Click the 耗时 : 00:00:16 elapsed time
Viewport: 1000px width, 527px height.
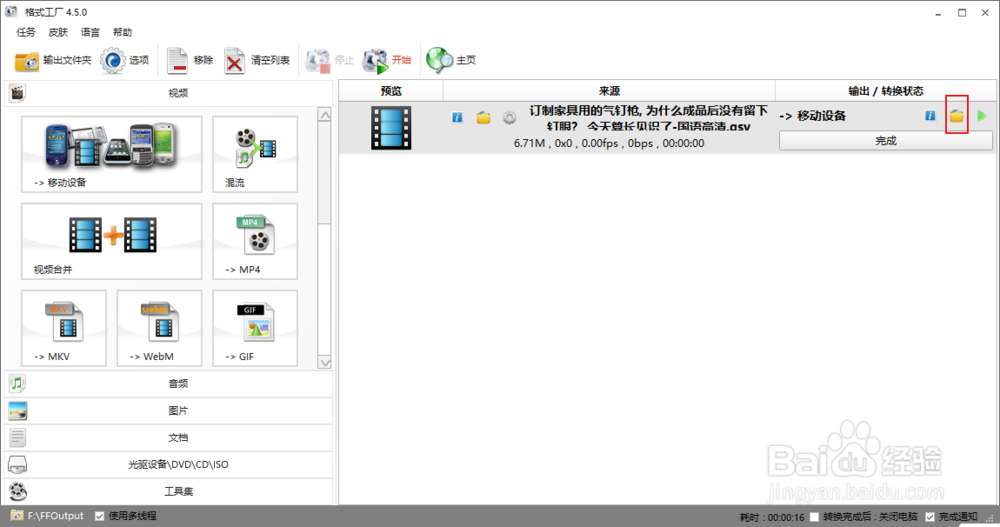pyautogui.click(x=772, y=517)
